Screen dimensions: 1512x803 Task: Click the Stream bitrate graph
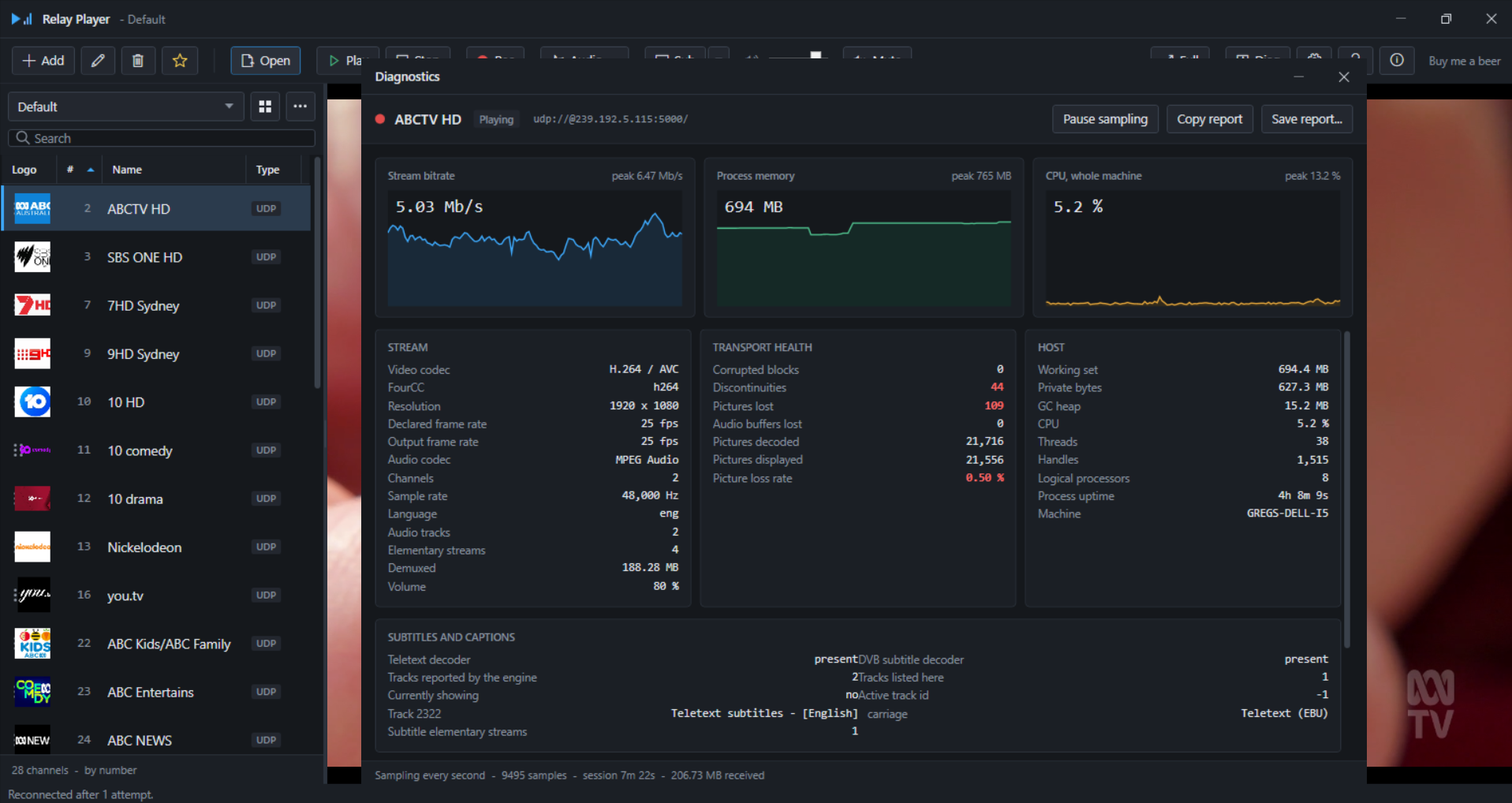click(535, 248)
